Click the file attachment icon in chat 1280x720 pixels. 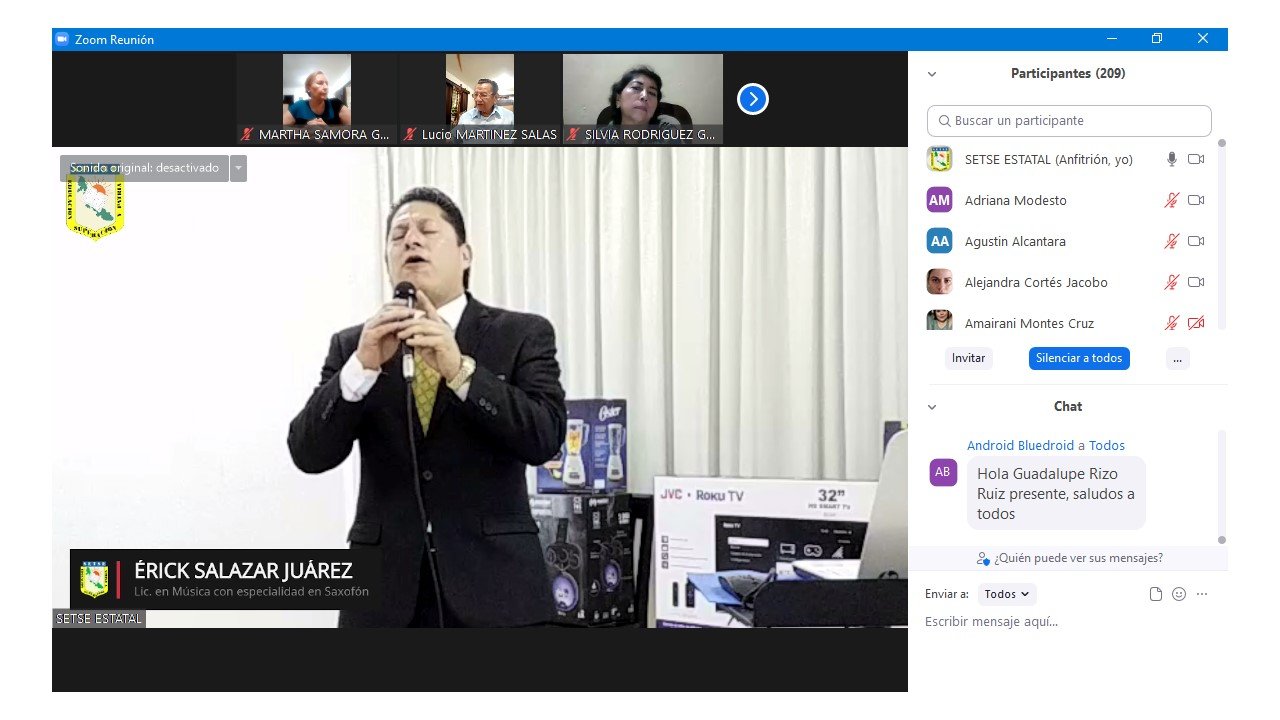[1156, 594]
